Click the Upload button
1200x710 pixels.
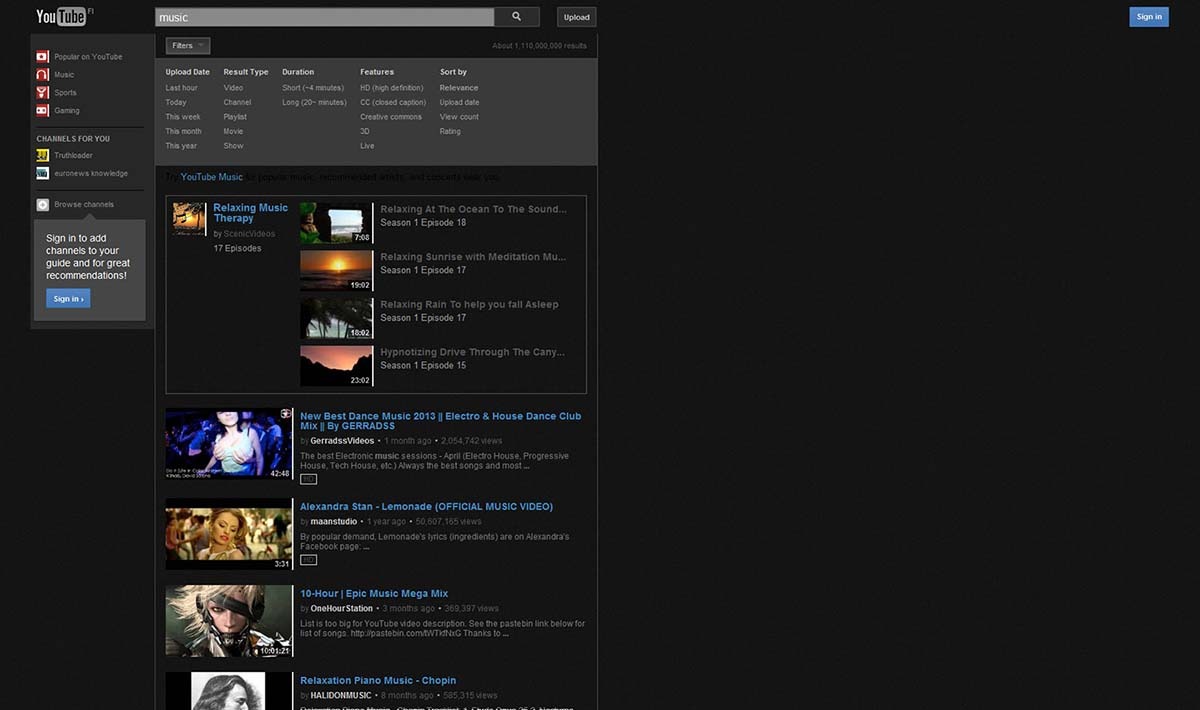pos(576,17)
